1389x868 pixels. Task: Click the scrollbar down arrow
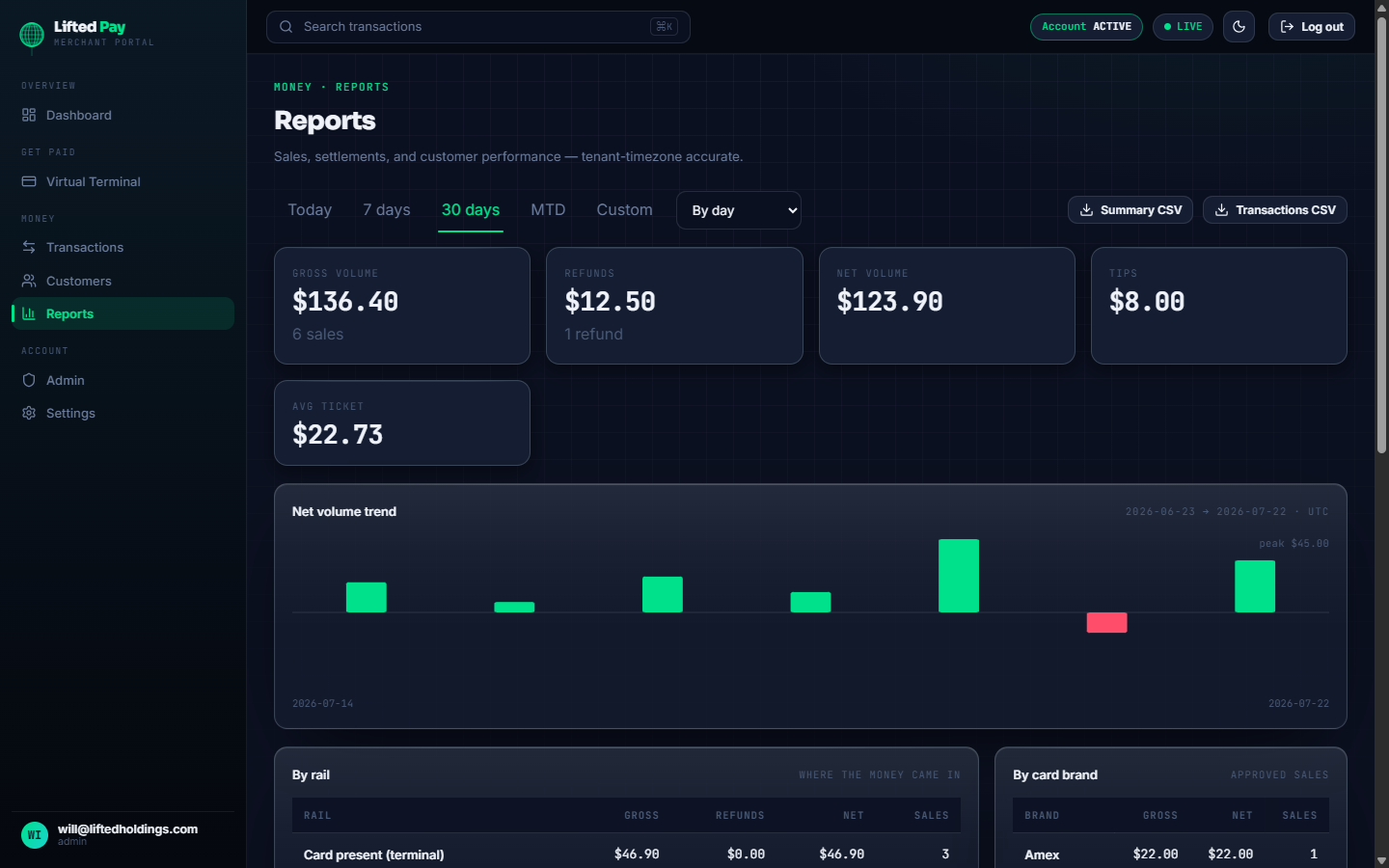pyautogui.click(x=1381, y=860)
